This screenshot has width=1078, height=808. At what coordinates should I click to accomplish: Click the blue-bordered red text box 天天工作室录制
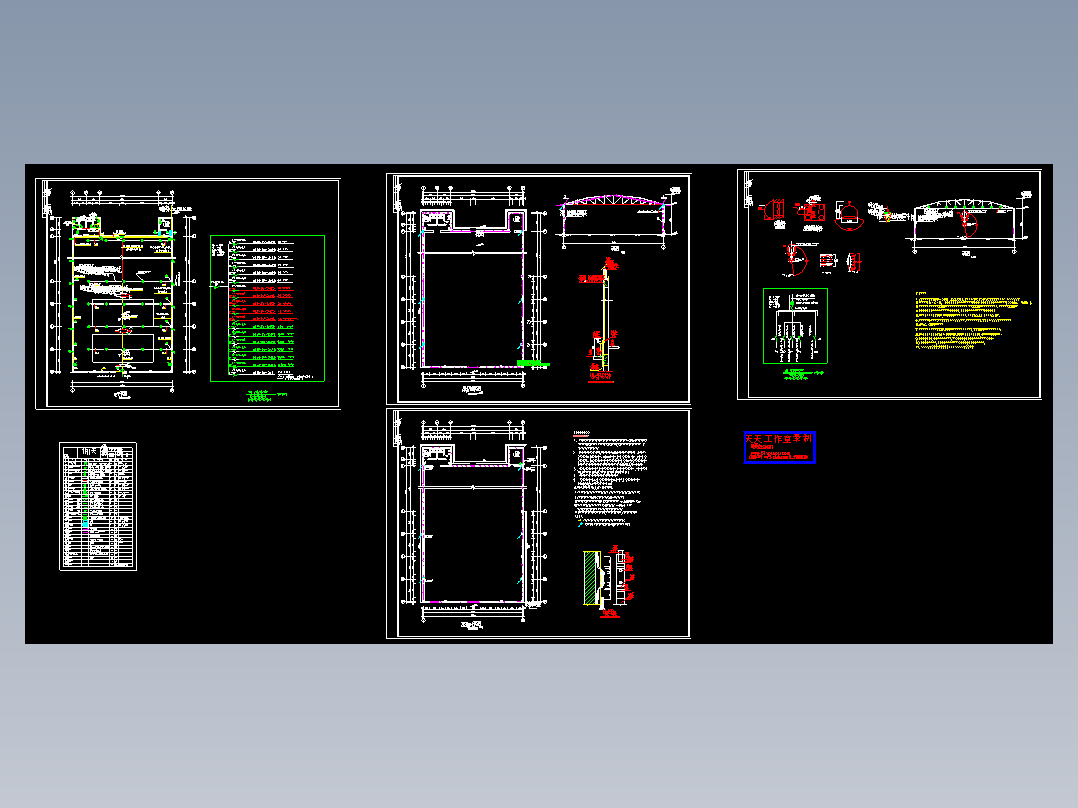(x=780, y=448)
